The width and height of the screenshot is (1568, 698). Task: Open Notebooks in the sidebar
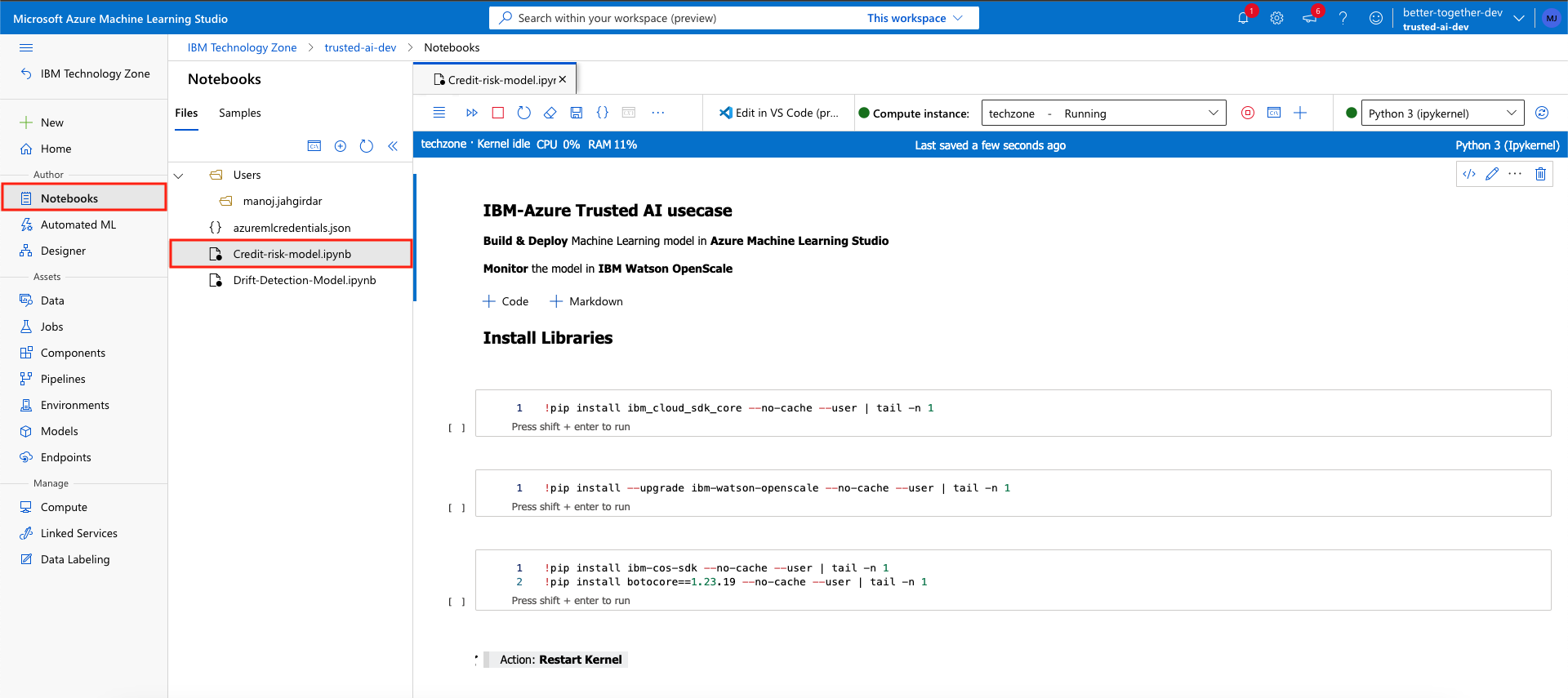84,198
